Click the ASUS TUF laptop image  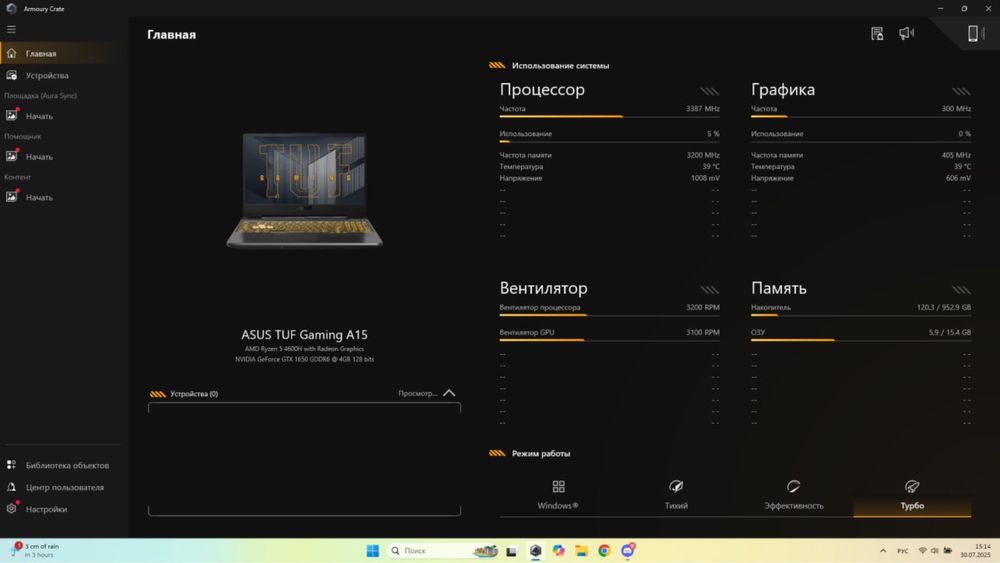[304, 189]
